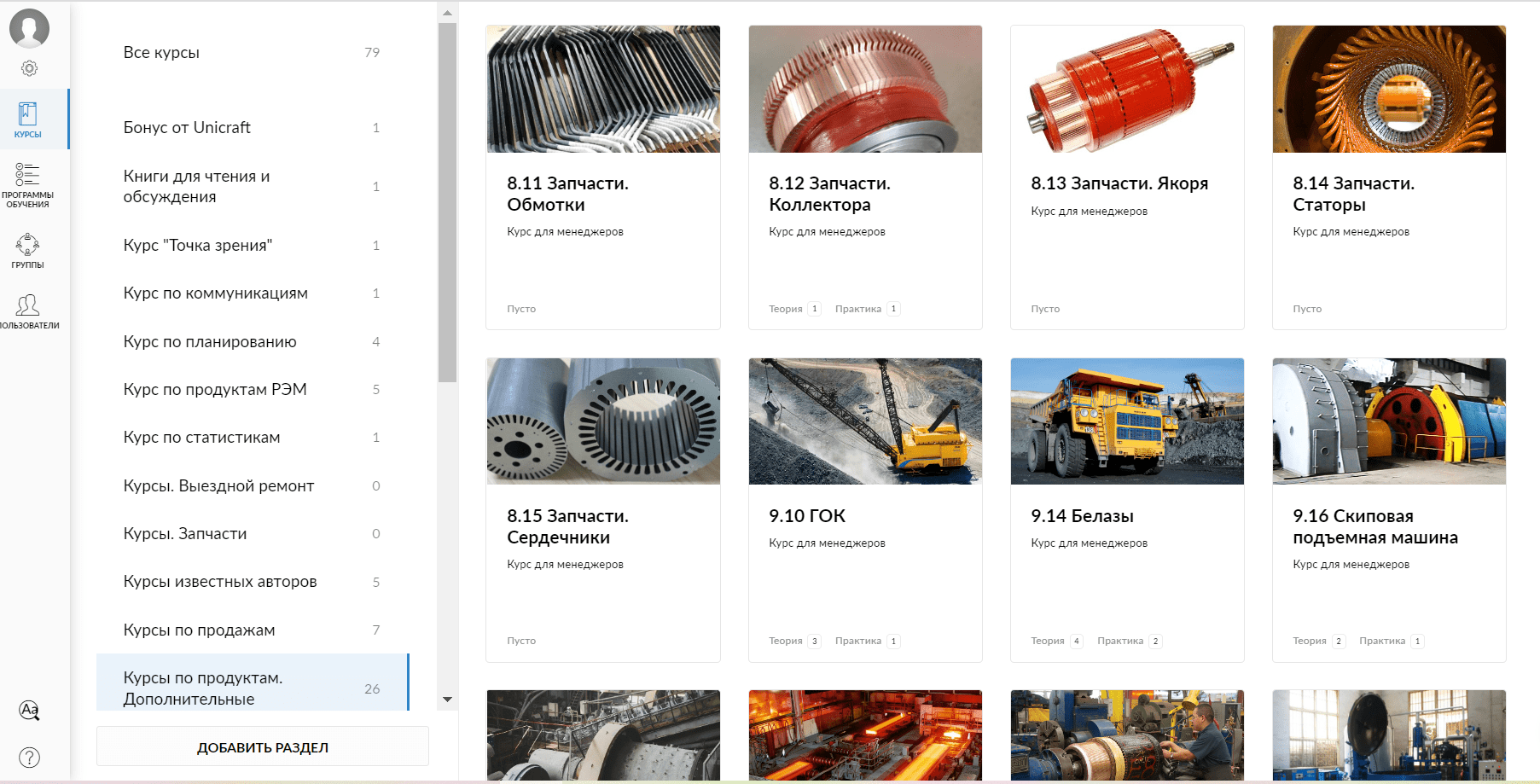Open the help question mark icon
The width and height of the screenshot is (1540, 784).
point(29,757)
